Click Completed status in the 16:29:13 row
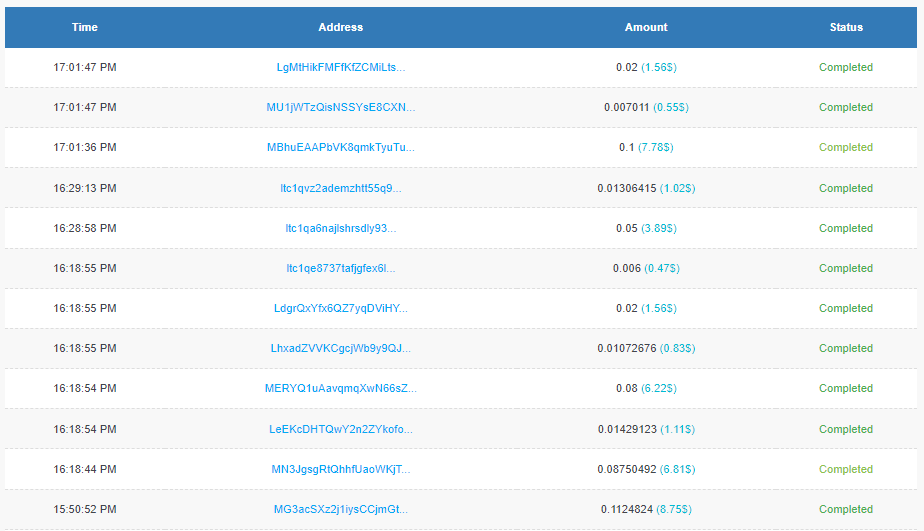The image size is (924, 531). point(846,188)
